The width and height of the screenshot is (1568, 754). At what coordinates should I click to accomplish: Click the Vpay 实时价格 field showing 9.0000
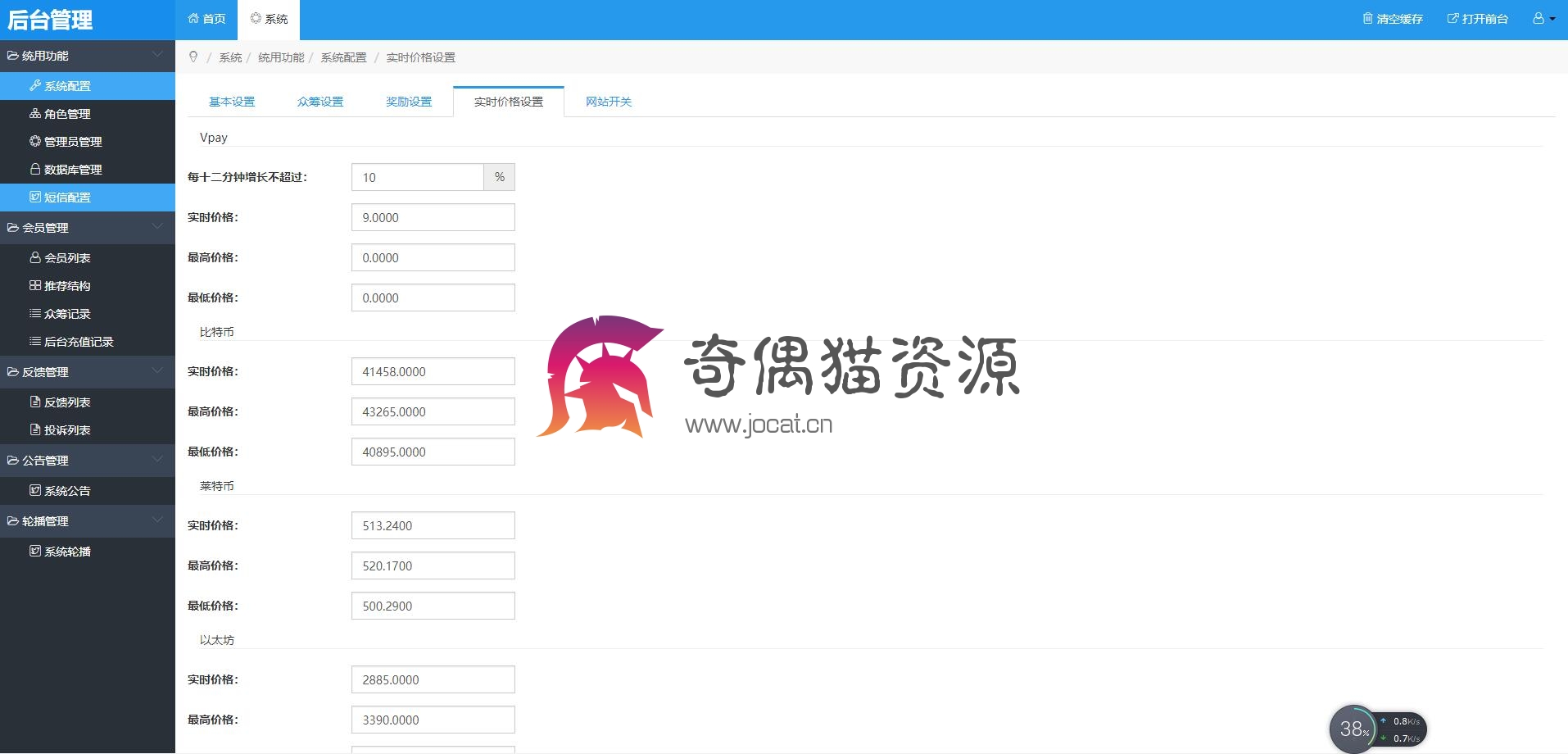tap(433, 217)
